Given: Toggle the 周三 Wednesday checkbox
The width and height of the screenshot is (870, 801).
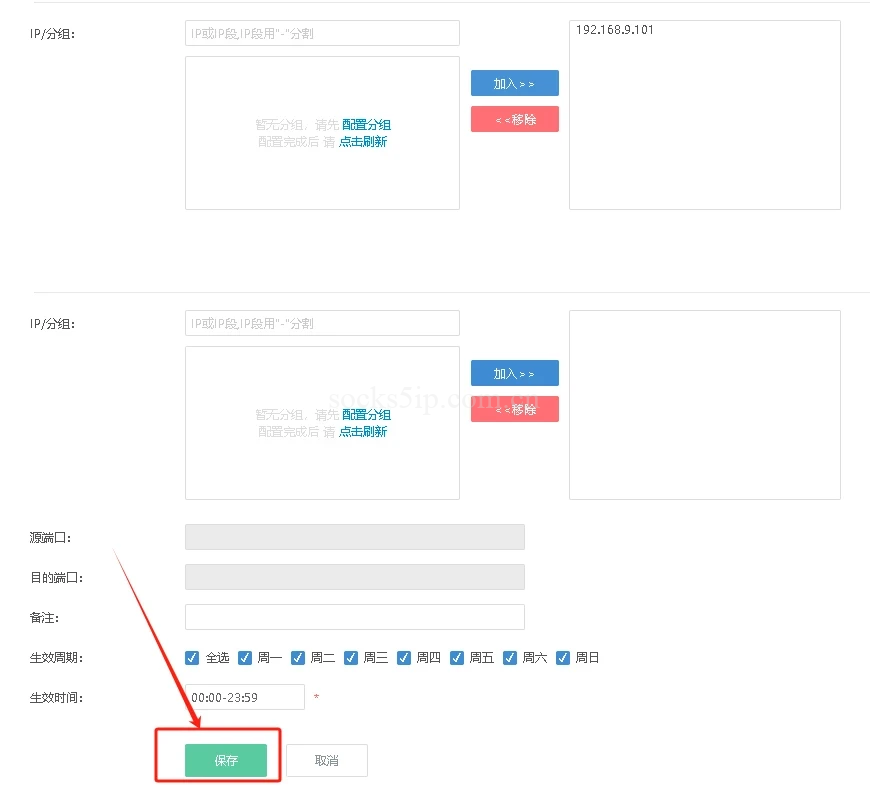Looking at the screenshot, I should 351,658.
